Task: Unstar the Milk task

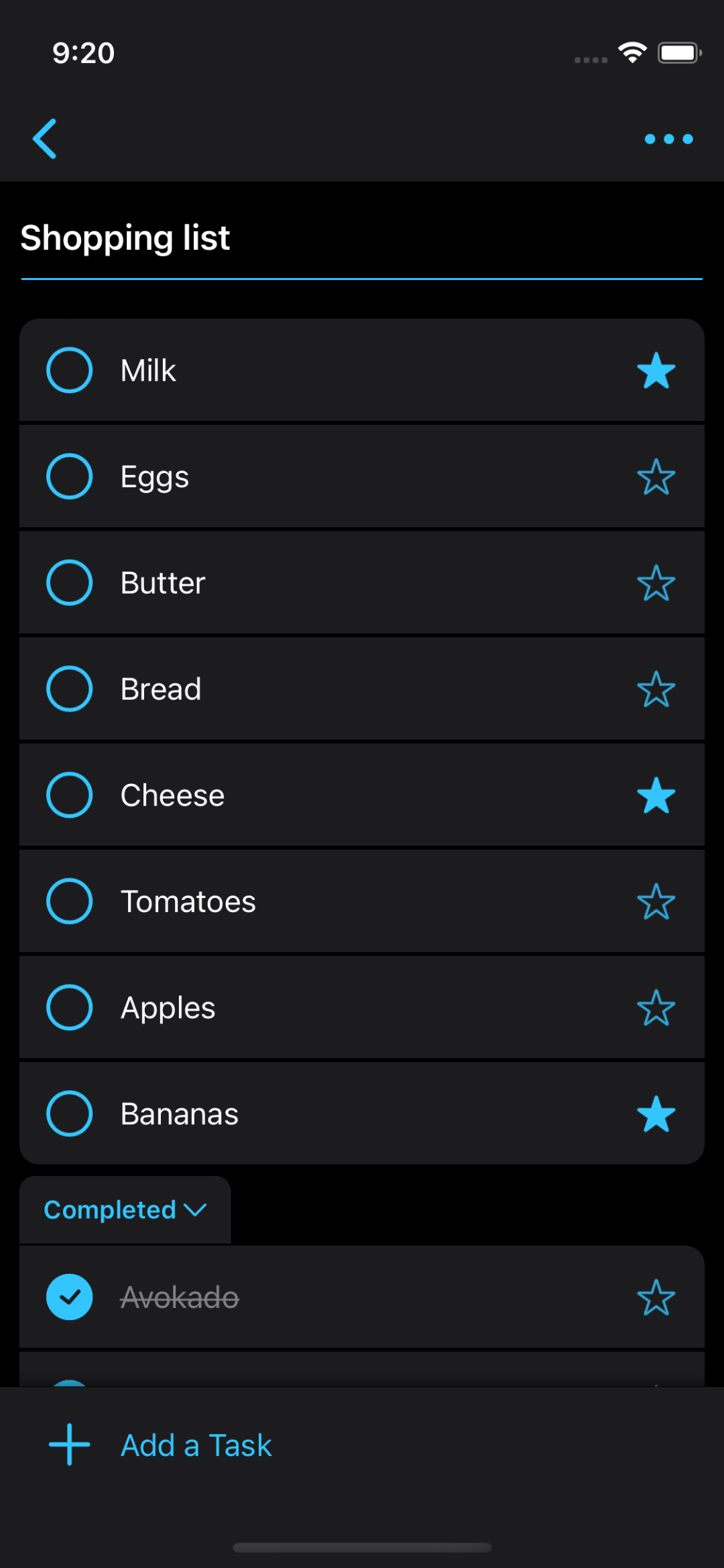Action: click(x=656, y=371)
